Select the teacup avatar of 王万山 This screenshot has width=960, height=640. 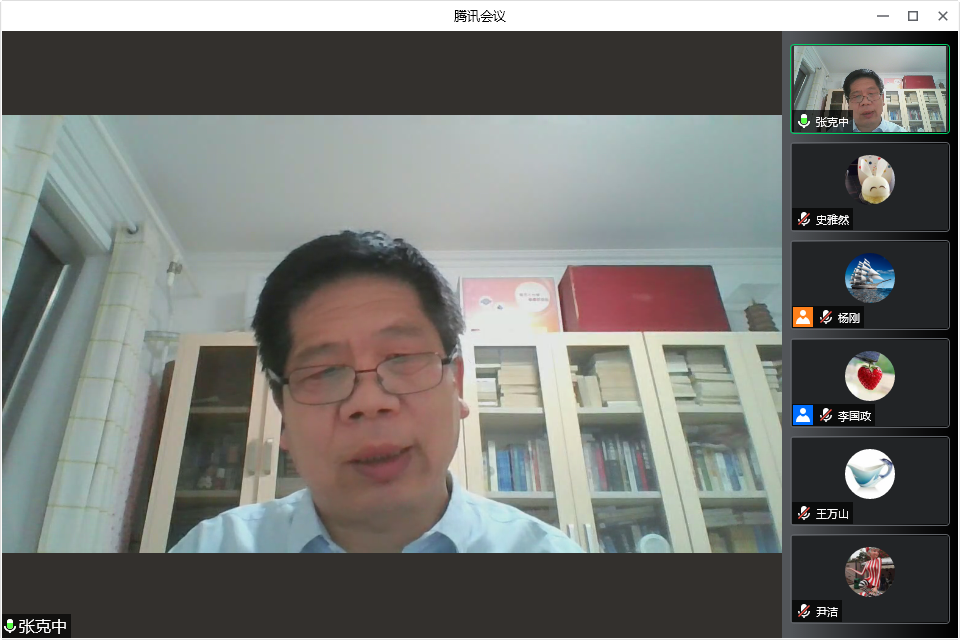tap(870, 474)
